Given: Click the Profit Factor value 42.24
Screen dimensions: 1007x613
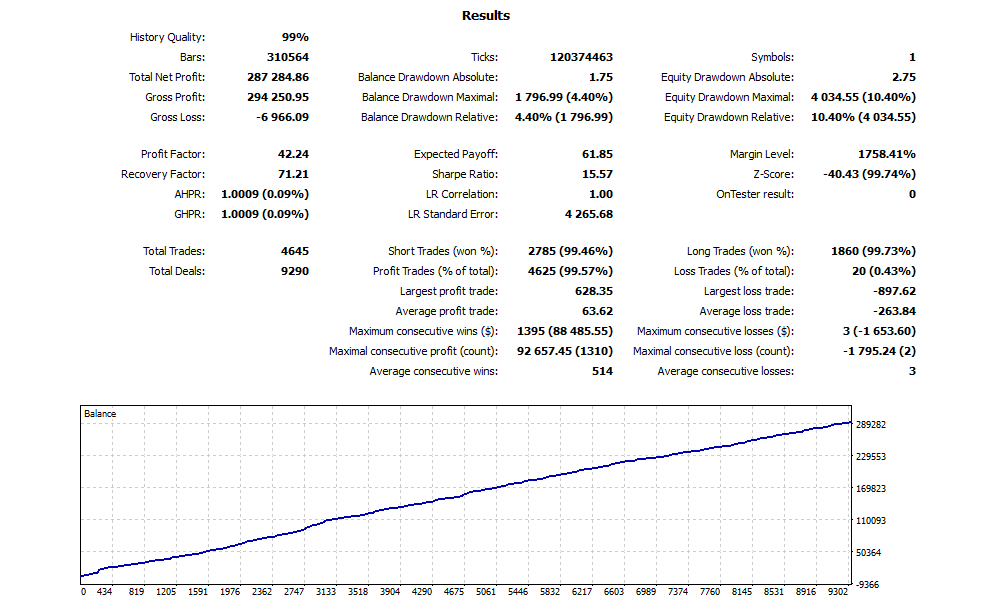Looking at the screenshot, I should (293, 154).
